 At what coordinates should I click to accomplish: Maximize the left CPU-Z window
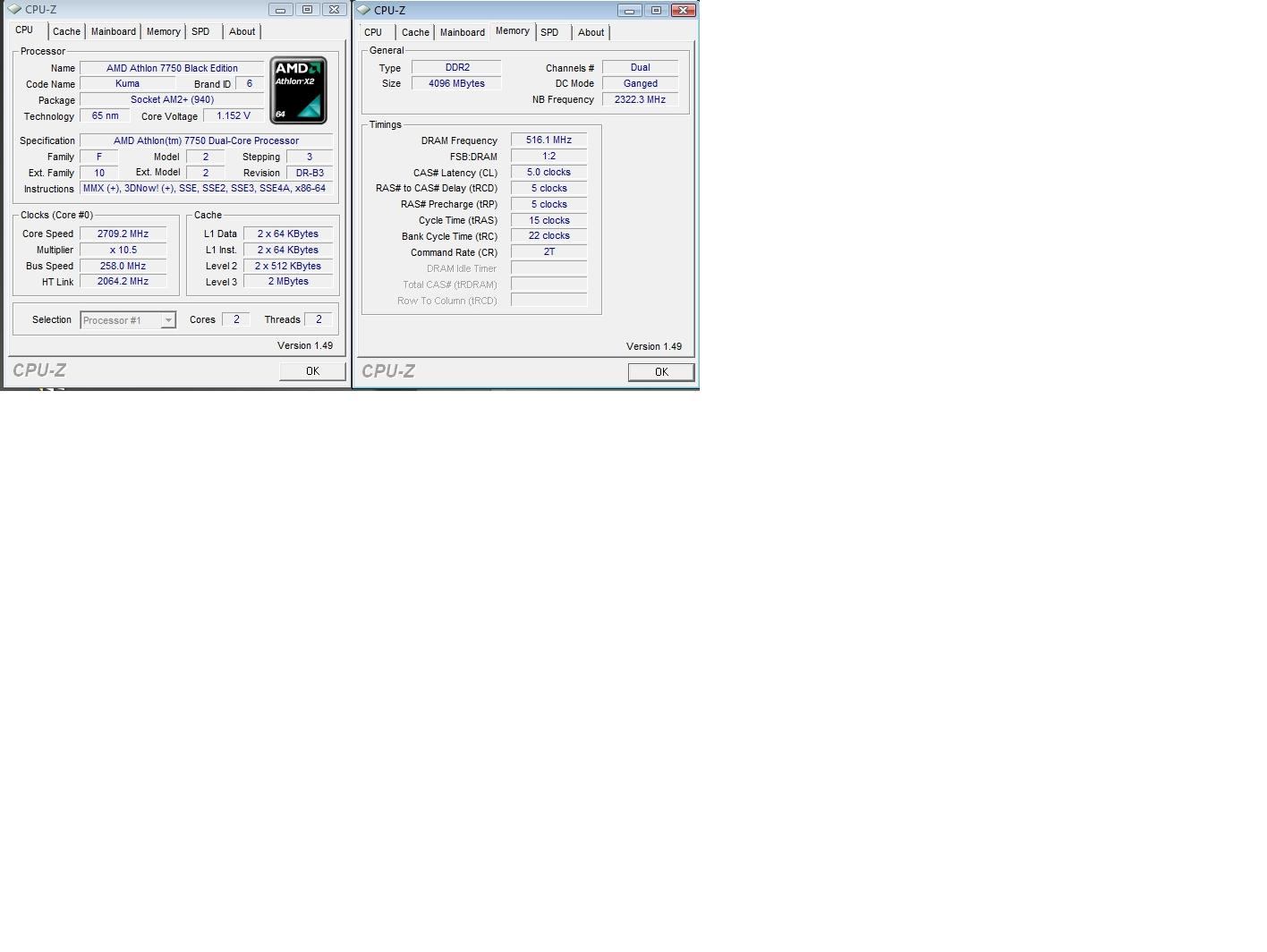(x=307, y=10)
